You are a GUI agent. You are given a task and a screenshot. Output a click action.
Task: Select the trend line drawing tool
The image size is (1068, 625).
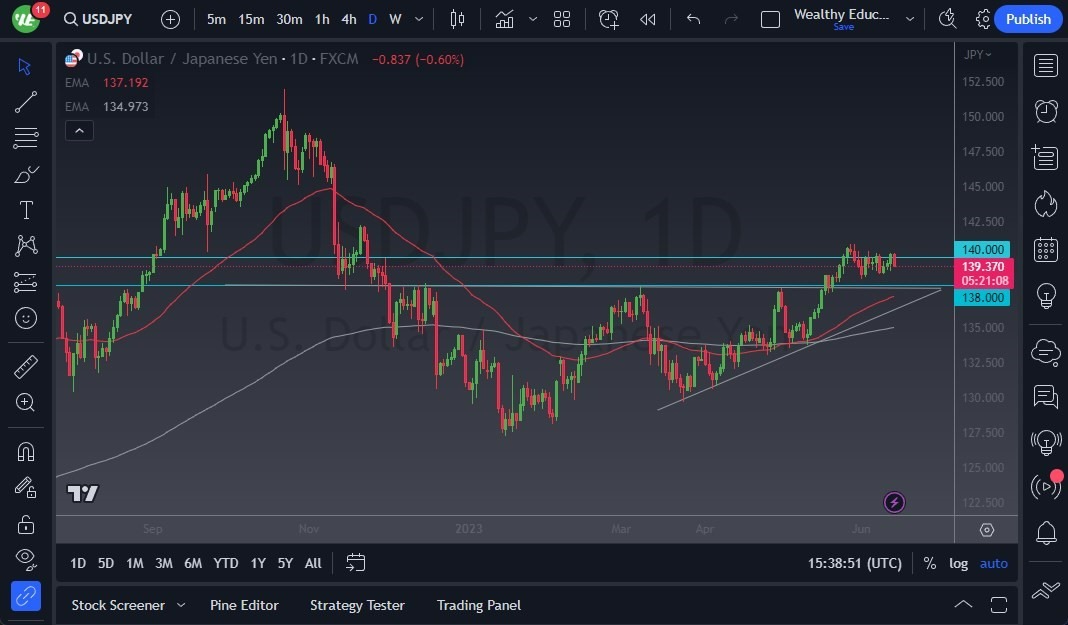pos(26,102)
